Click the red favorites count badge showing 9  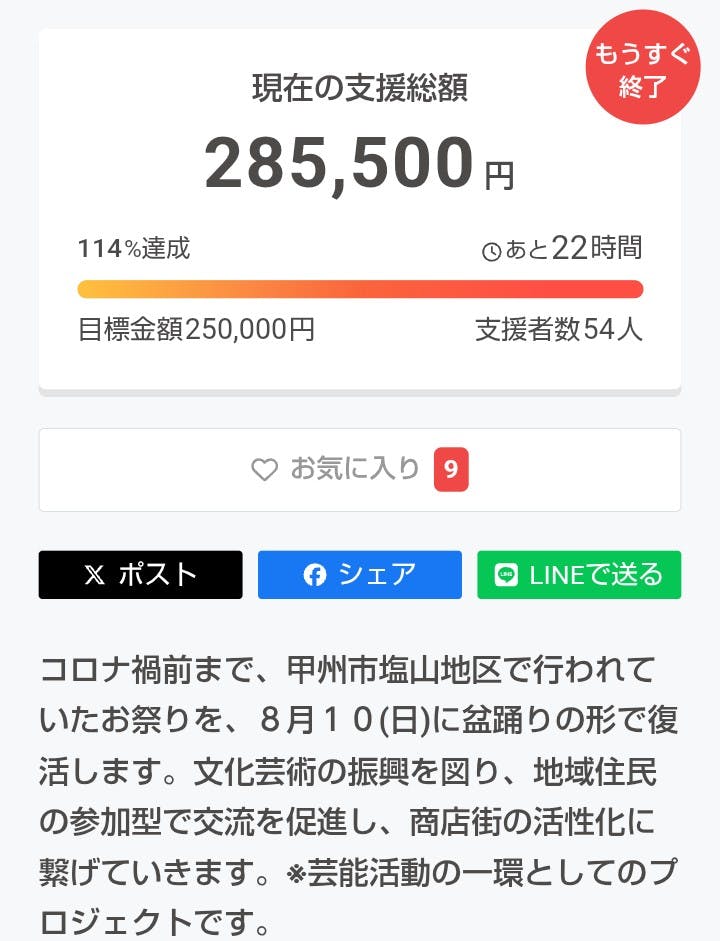[x=451, y=470]
